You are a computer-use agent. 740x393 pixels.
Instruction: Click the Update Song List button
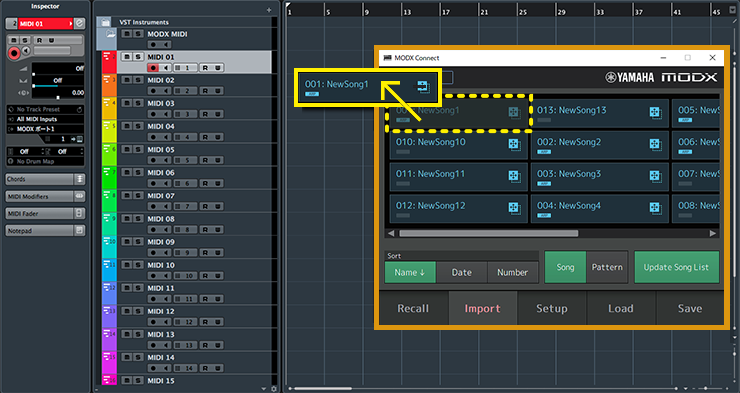(x=676, y=267)
